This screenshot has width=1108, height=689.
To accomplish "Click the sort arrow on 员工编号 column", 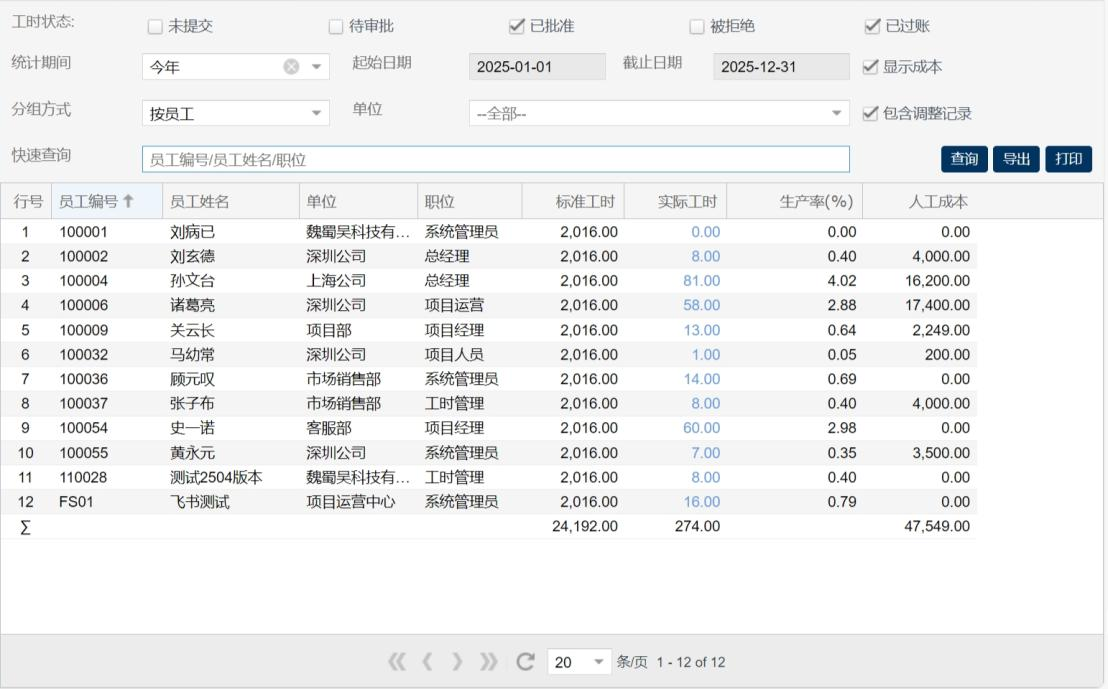I will [128, 202].
